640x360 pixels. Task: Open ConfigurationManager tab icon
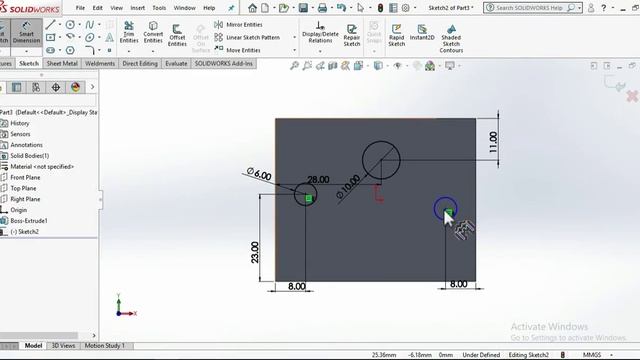pyautogui.click(x=36, y=87)
